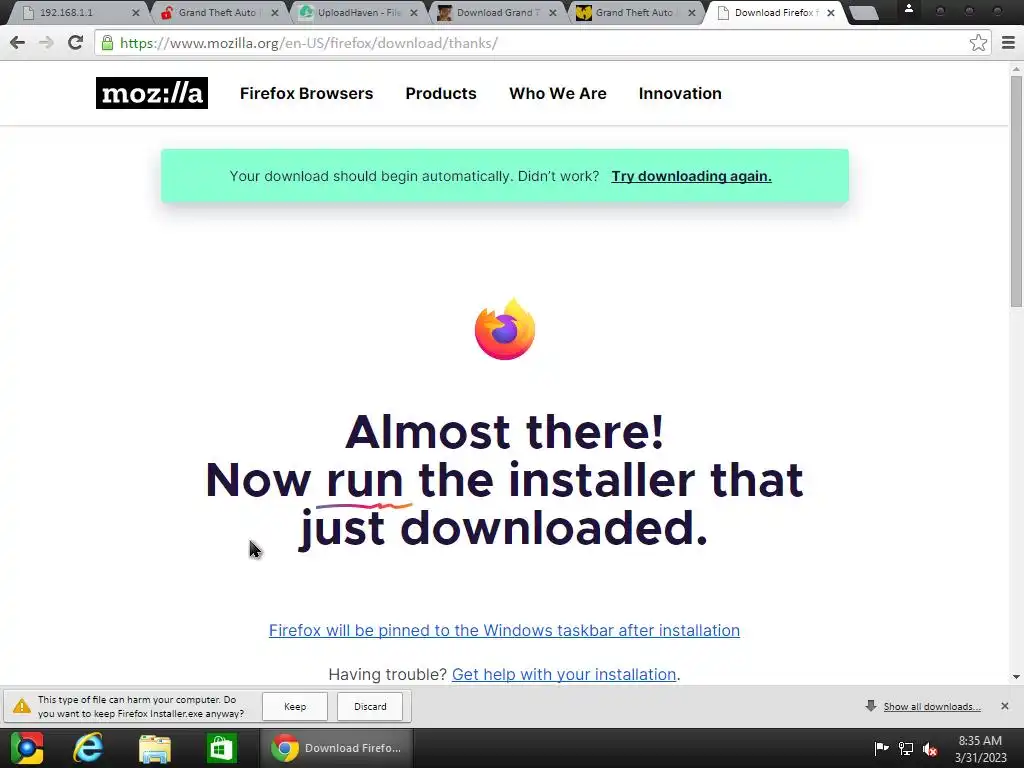
Task: Click the download warning message text
Action: 141,707
